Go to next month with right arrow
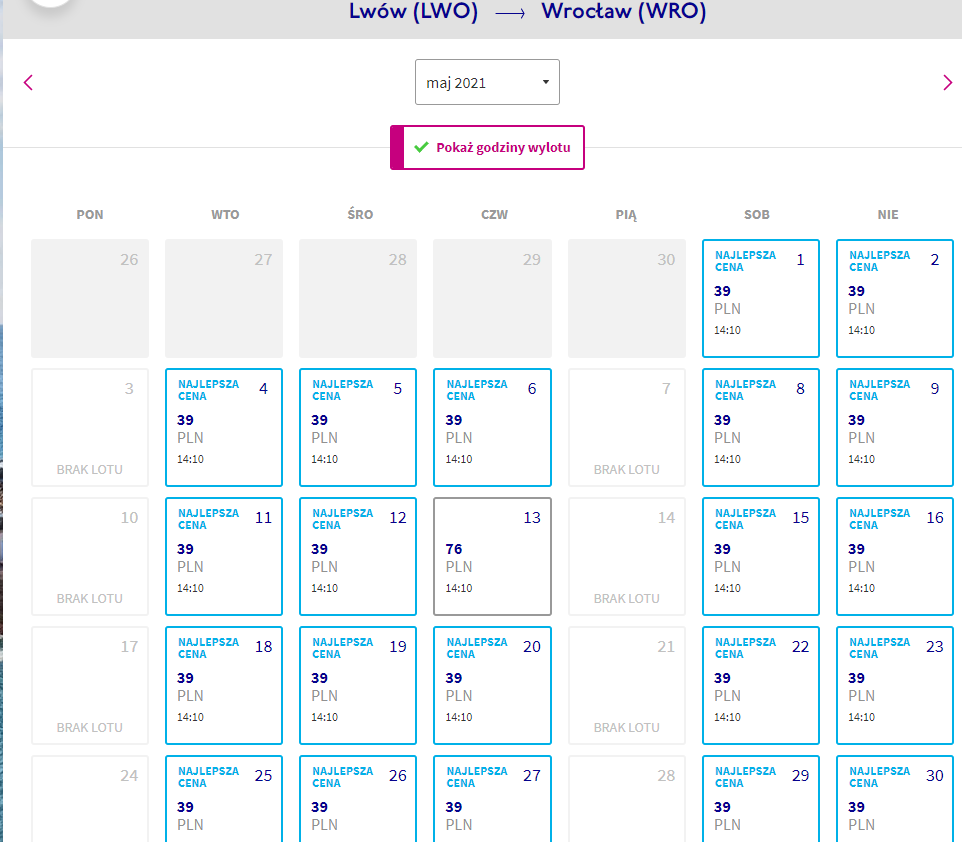 (x=947, y=83)
